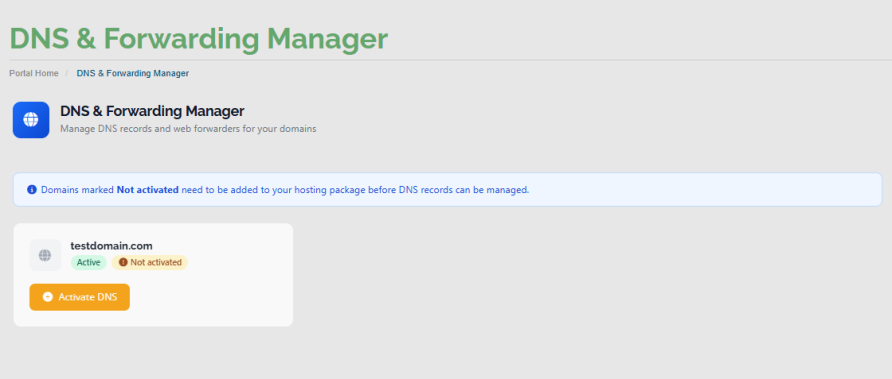Click the plus icon on Activate DNS
This screenshot has width=892, height=379.
(48, 297)
